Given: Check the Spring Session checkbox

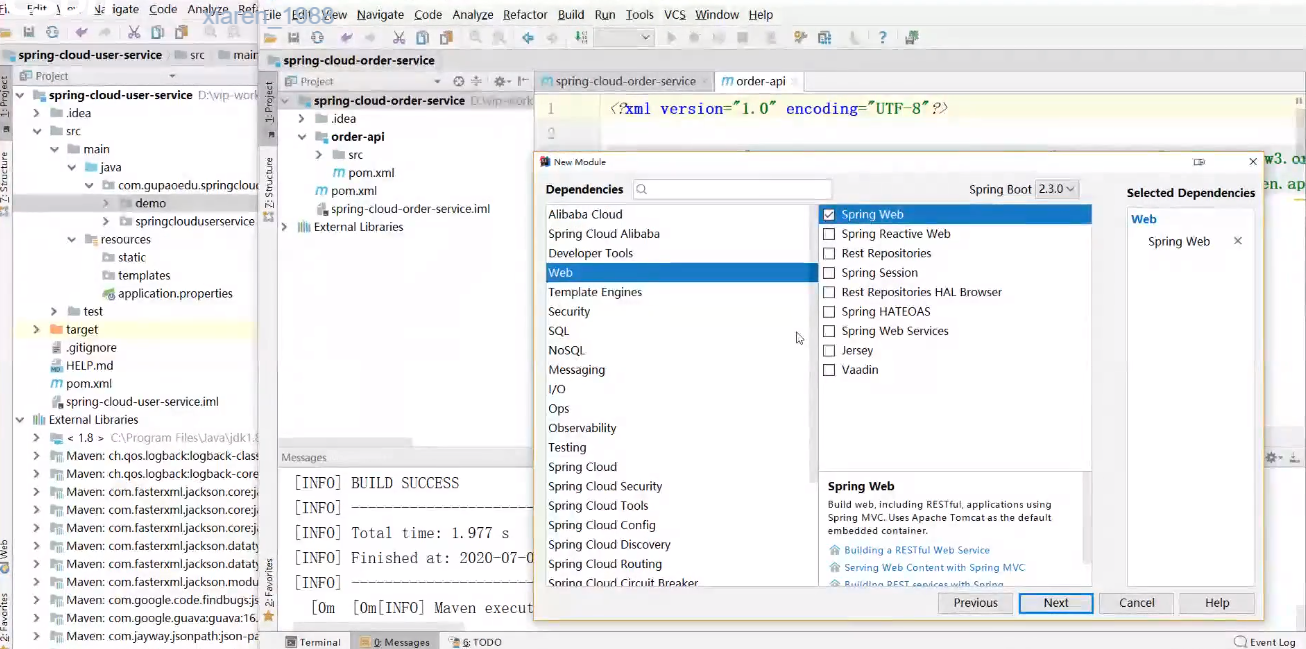Looking at the screenshot, I should (828, 273).
